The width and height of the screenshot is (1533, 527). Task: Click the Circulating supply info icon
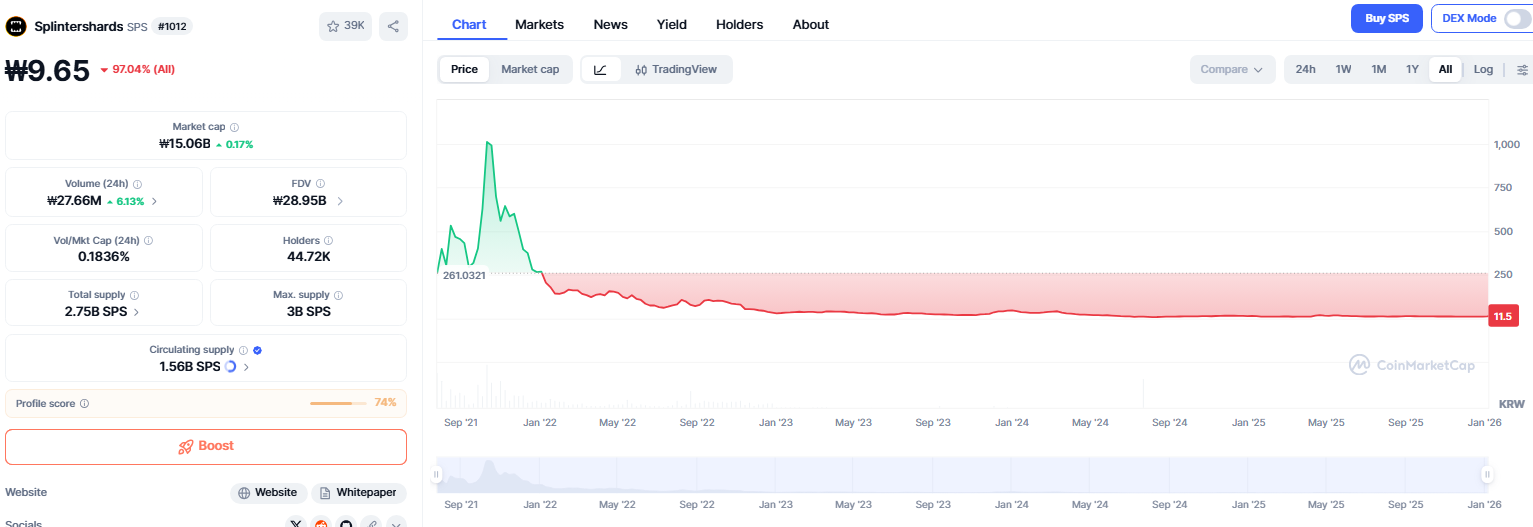pyautogui.click(x=243, y=351)
